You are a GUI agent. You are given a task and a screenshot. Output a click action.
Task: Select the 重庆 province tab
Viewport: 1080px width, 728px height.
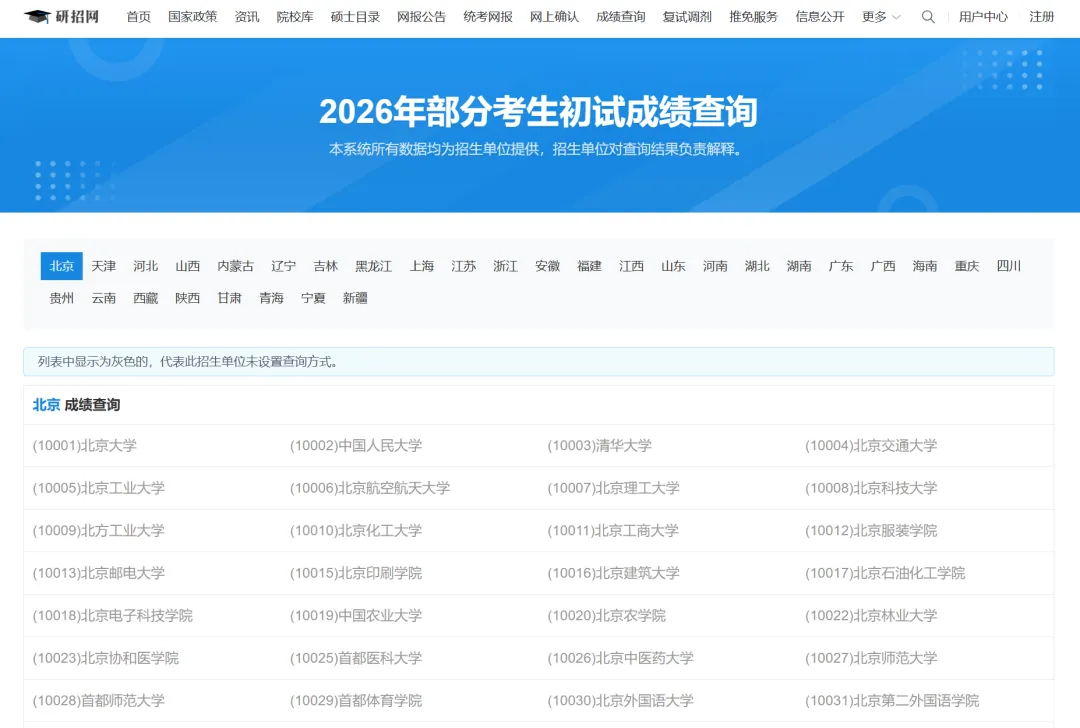click(x=966, y=266)
